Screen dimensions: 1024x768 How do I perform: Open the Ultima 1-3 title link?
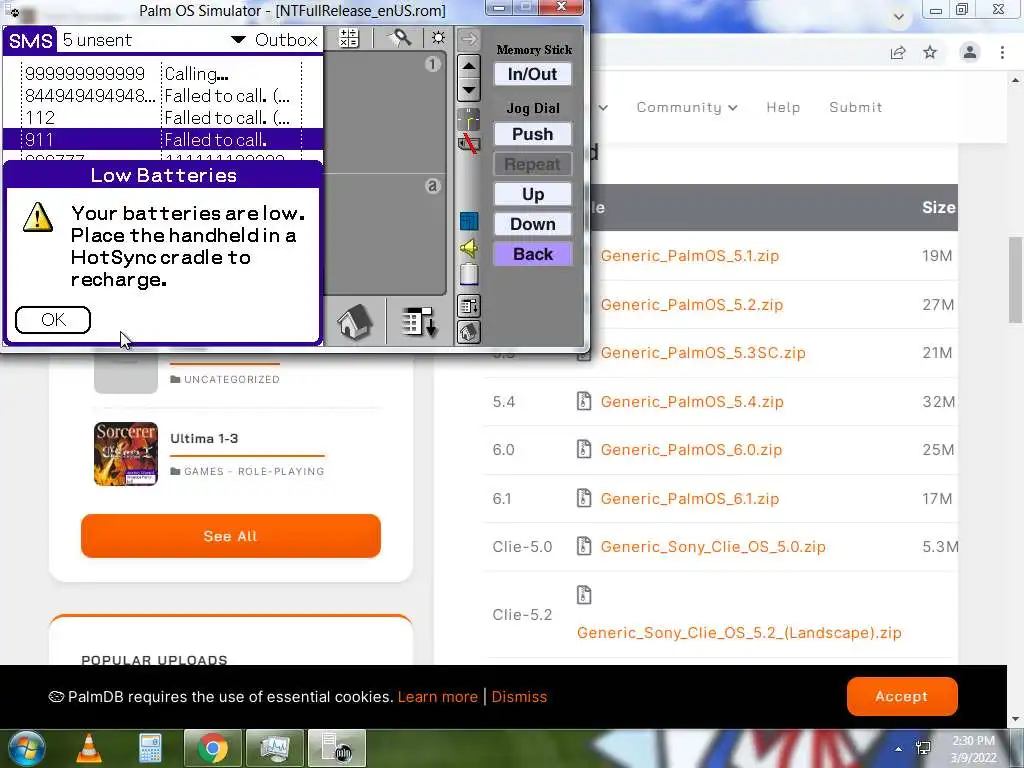[x=204, y=439]
